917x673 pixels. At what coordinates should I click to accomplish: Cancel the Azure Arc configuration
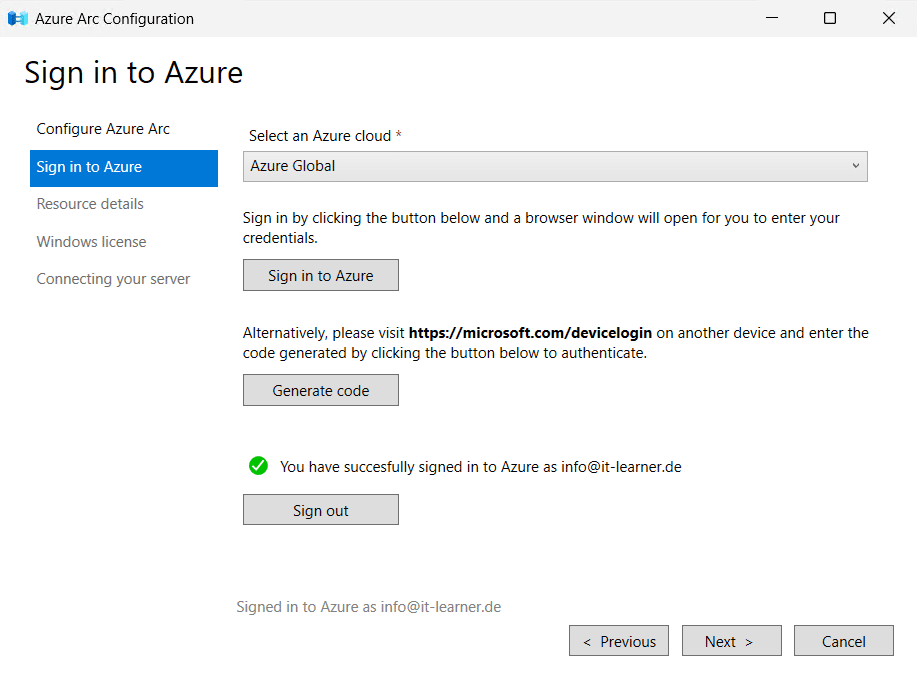pos(843,640)
